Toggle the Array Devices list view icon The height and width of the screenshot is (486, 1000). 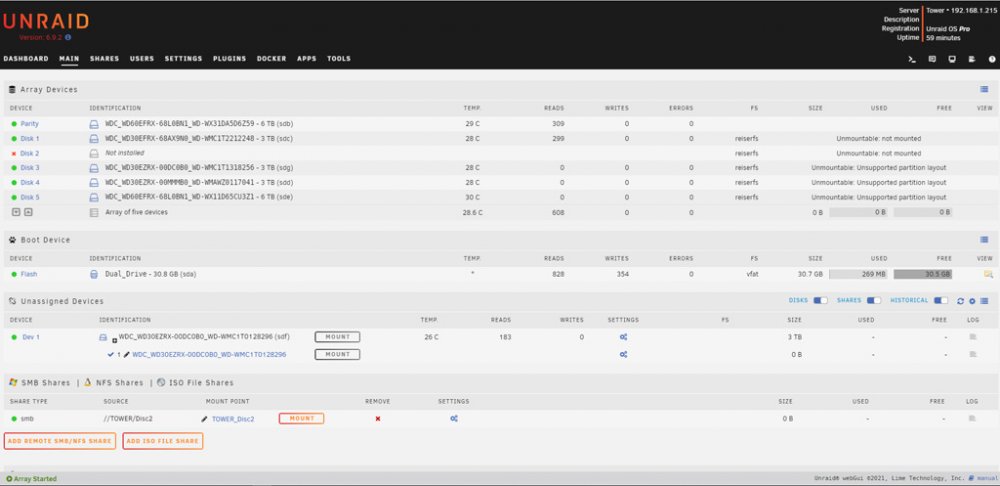click(984, 89)
